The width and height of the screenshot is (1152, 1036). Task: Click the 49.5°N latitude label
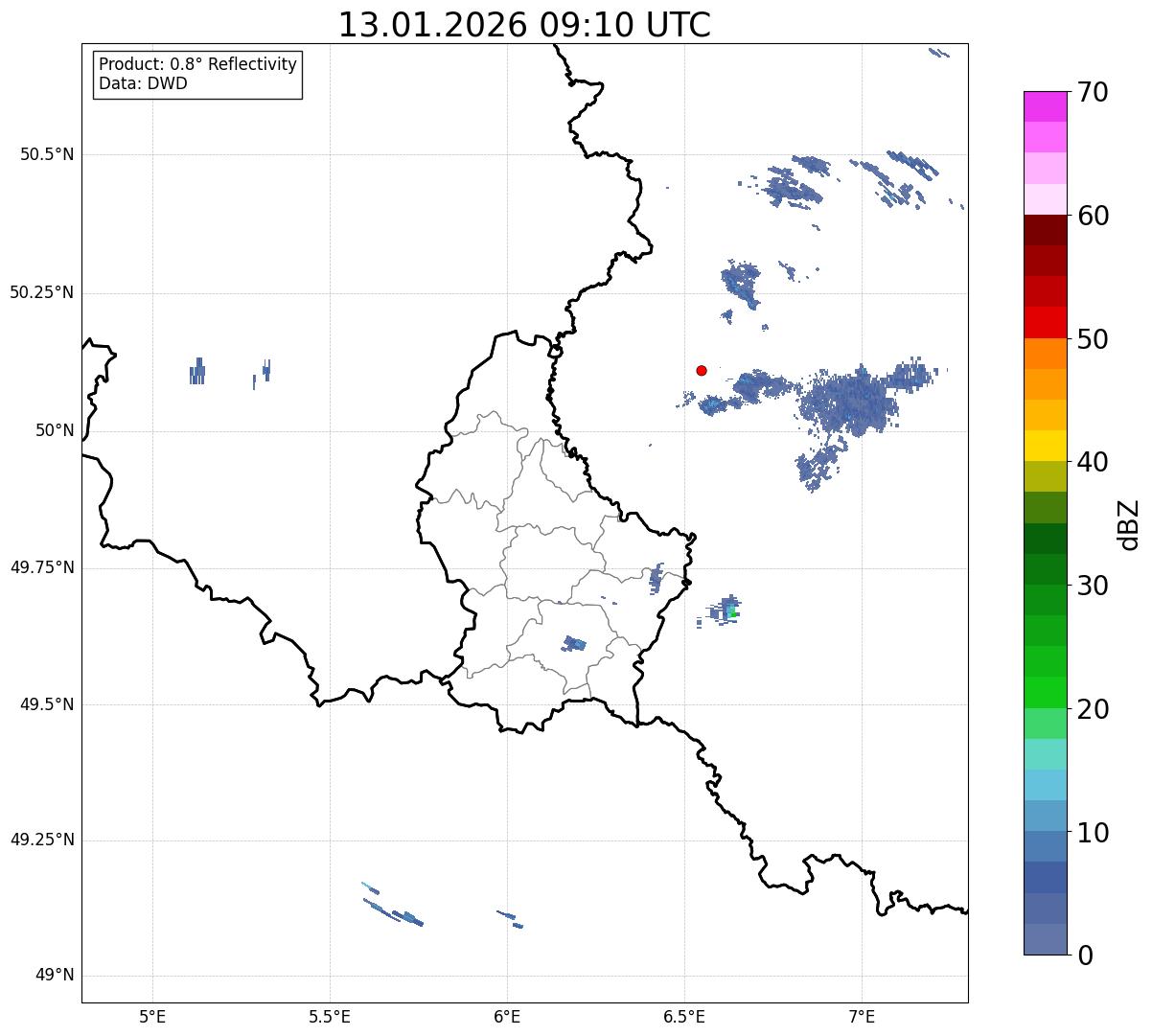coord(47,704)
